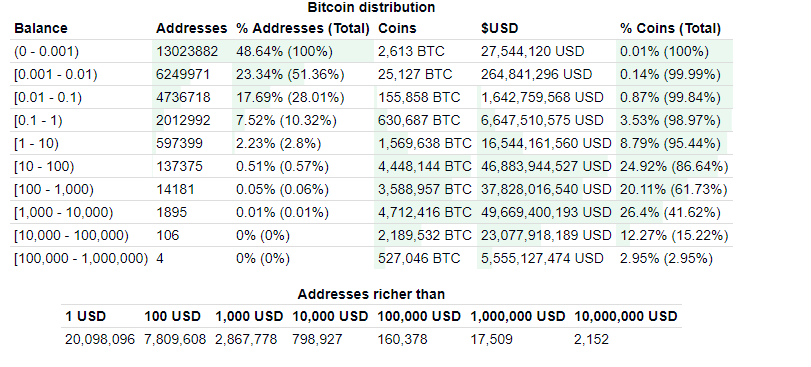
Task: Select the 0.51% (0.57%) addresses cell
Action: click(x=282, y=166)
